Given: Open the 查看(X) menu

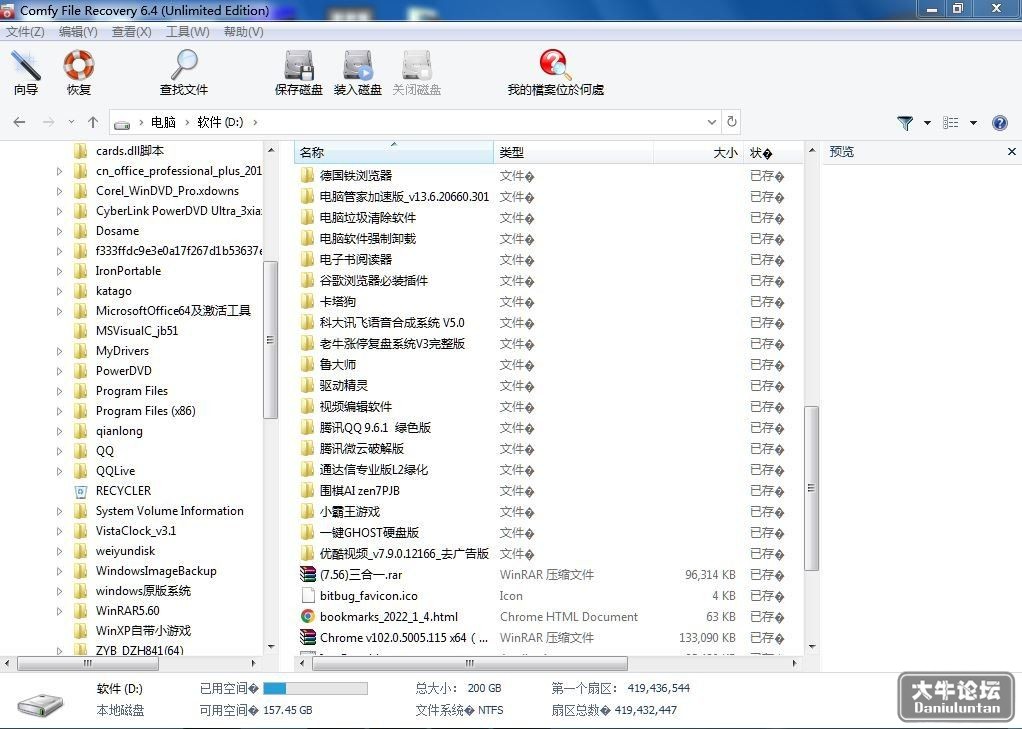Looking at the screenshot, I should 132,31.
